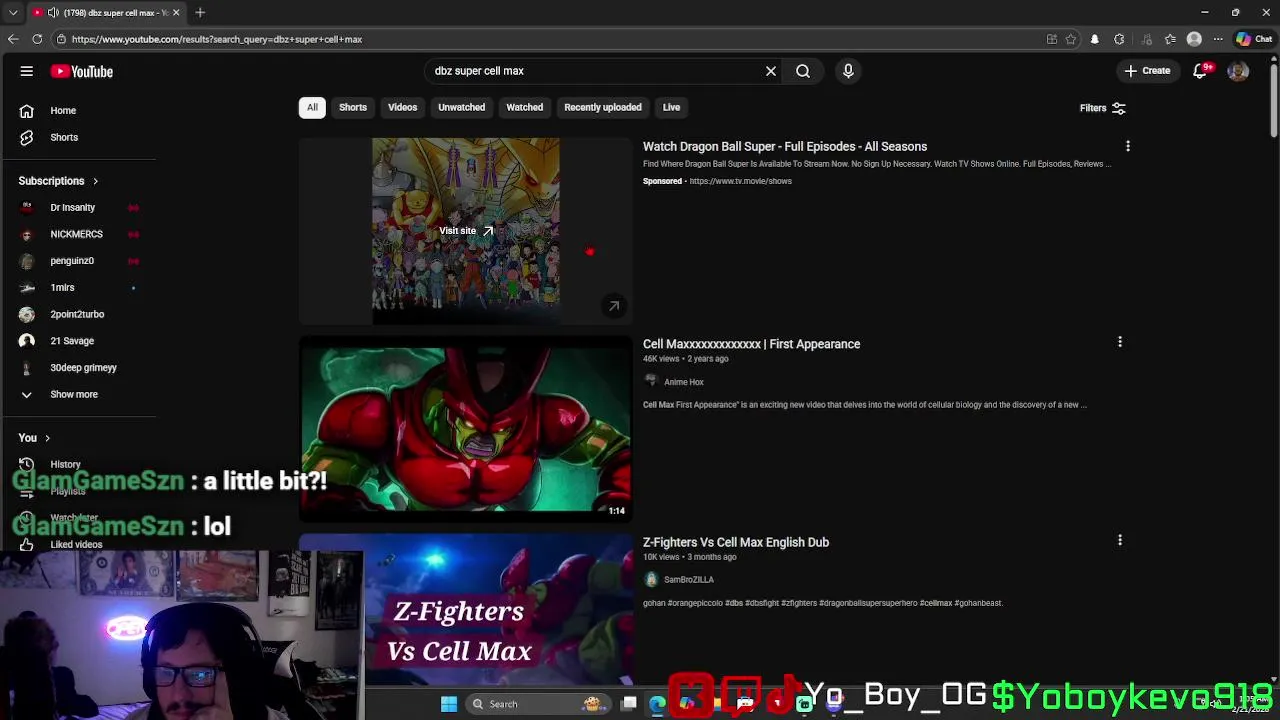The height and width of the screenshot is (720, 1280).
Task: Click the browser address bar URL
Action: (x=217, y=39)
